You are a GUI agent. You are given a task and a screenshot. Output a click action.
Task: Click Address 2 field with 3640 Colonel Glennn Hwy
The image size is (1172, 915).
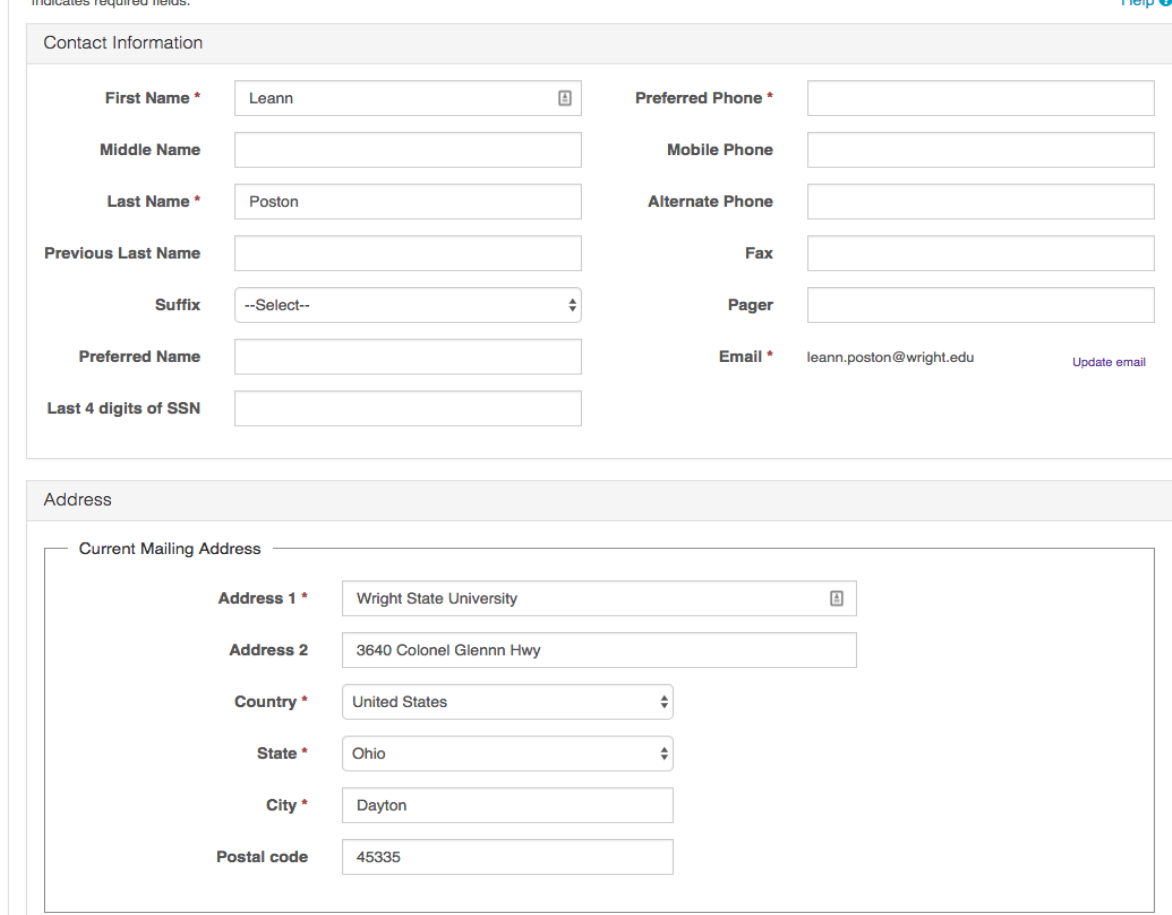tap(599, 650)
